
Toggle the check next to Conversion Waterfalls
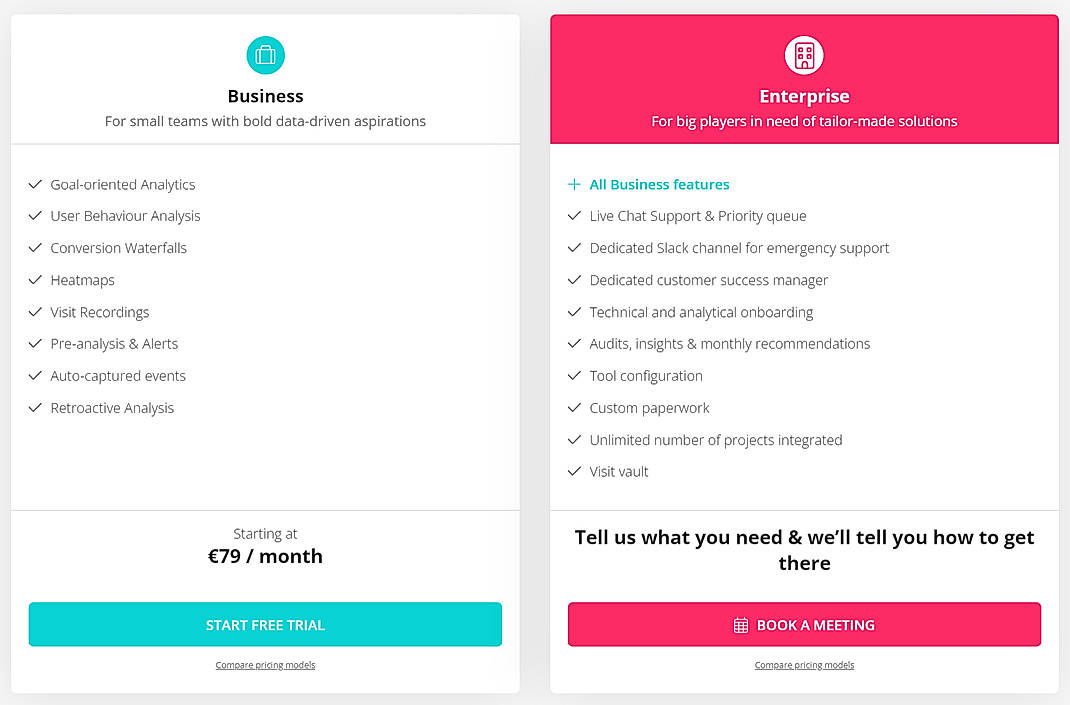[33, 248]
